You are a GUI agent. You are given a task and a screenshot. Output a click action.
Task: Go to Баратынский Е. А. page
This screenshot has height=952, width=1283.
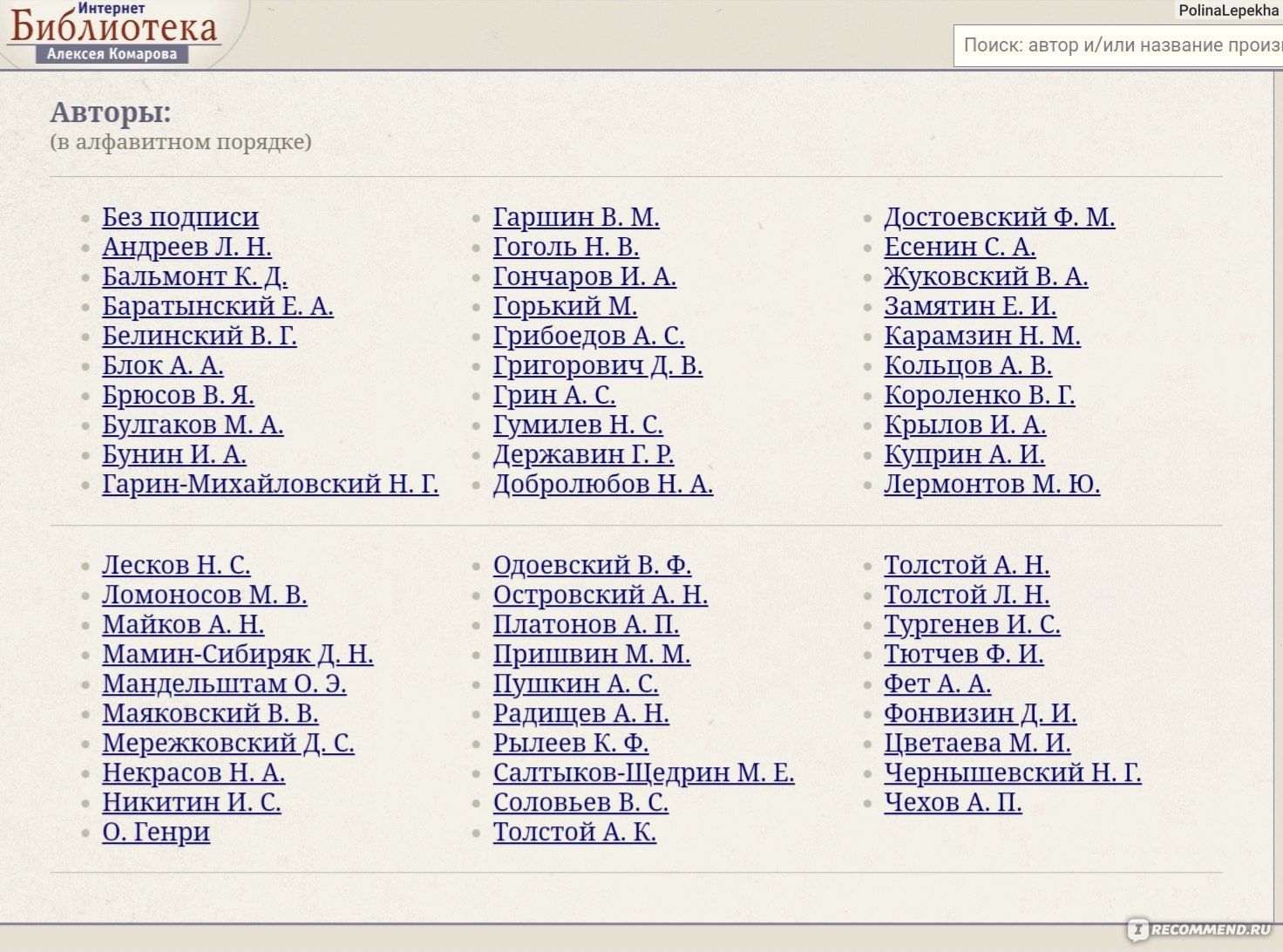[x=218, y=306]
